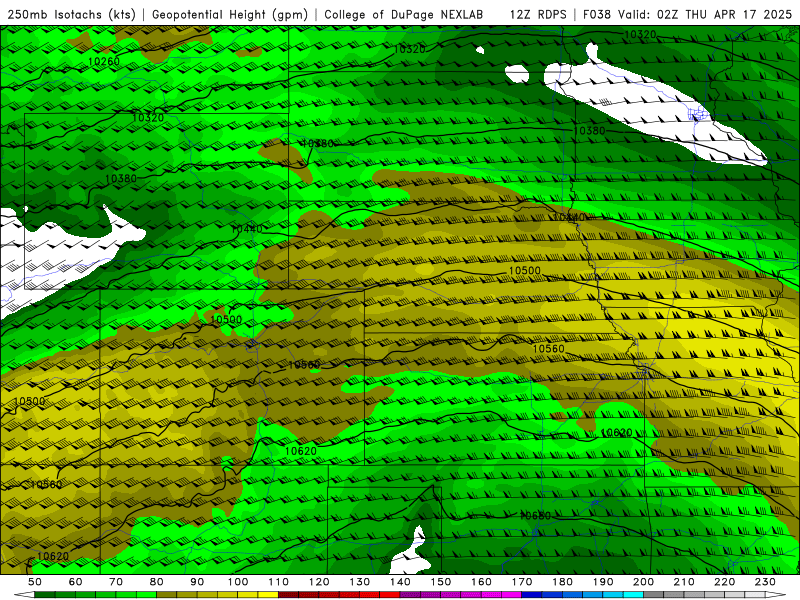This screenshot has width=800, height=600.
Task: Click the 180 knot scale label
Action: (x=562, y=582)
